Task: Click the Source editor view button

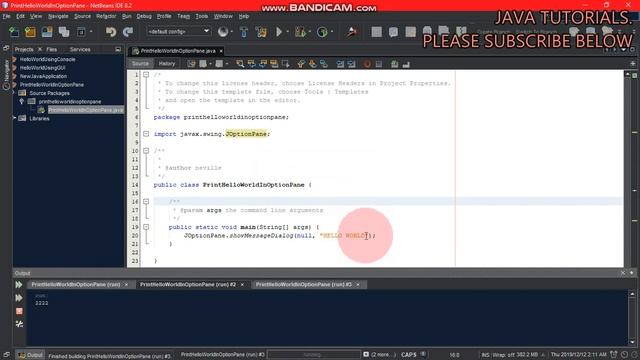Action: (x=140, y=64)
